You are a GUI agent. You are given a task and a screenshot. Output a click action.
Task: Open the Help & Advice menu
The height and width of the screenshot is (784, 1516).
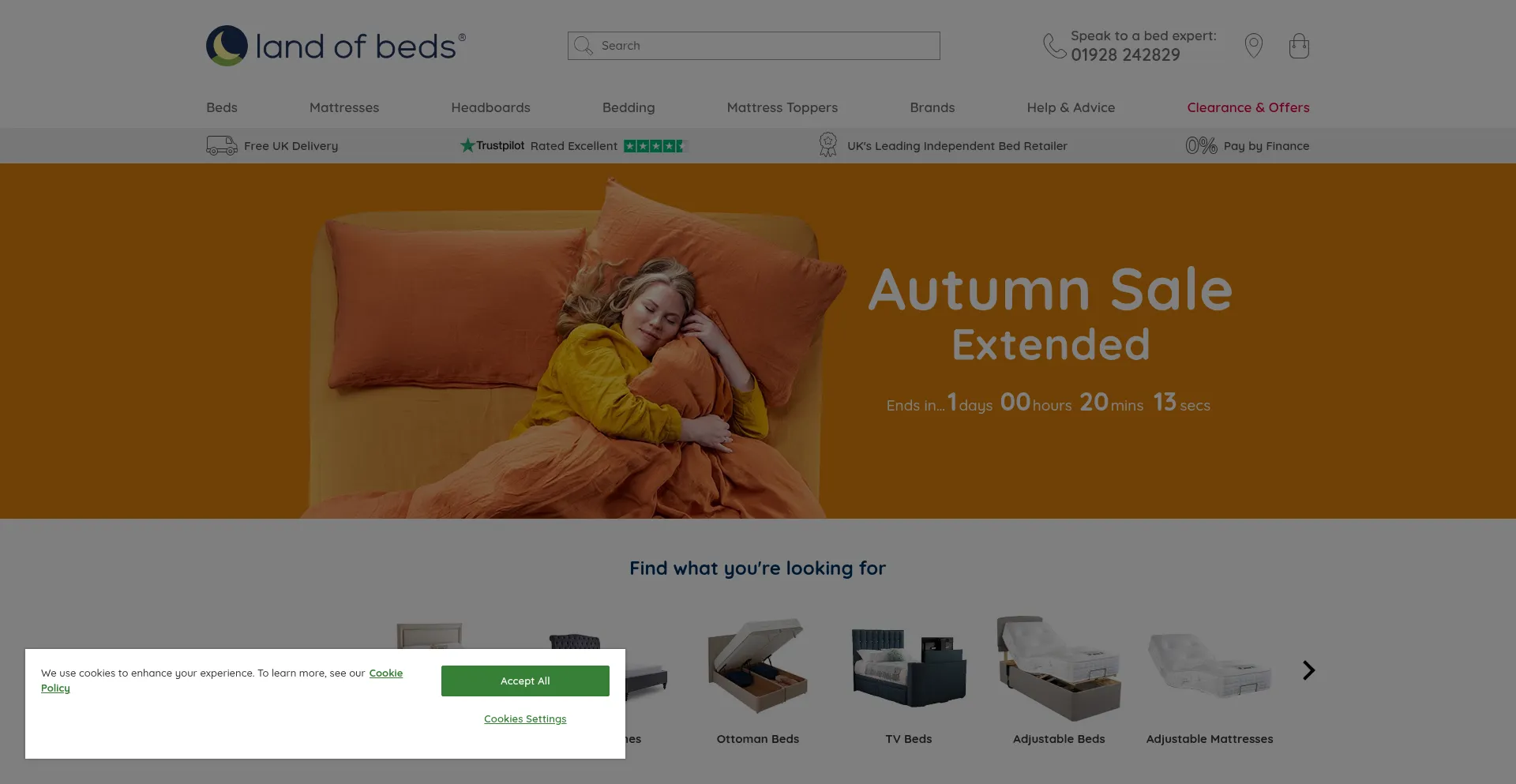click(x=1071, y=107)
